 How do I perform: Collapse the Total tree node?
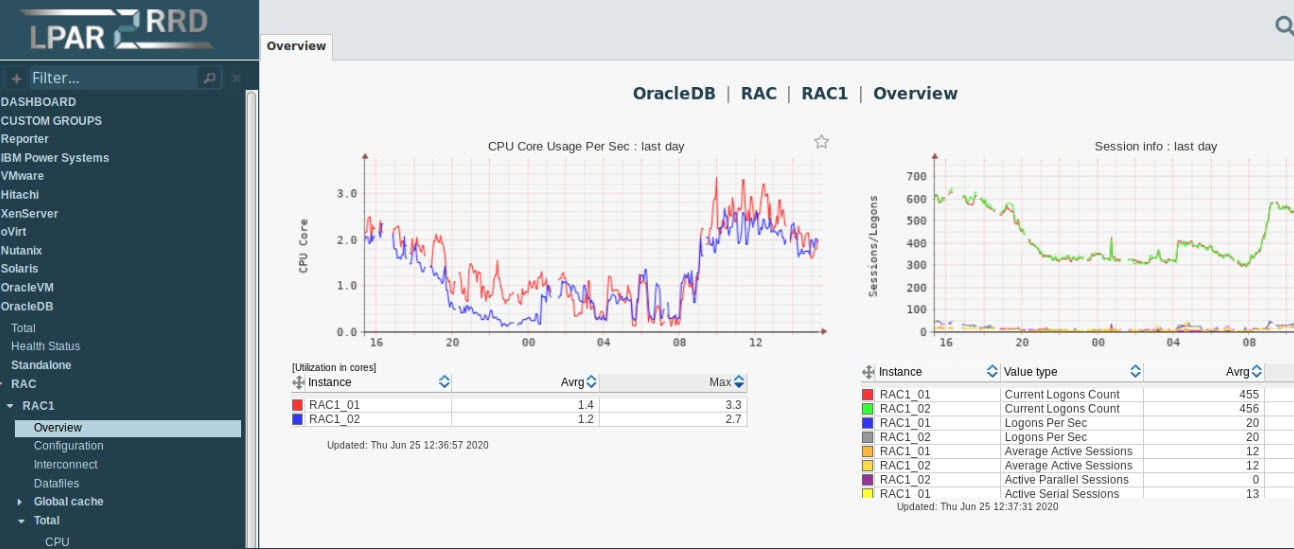click(x=21, y=521)
